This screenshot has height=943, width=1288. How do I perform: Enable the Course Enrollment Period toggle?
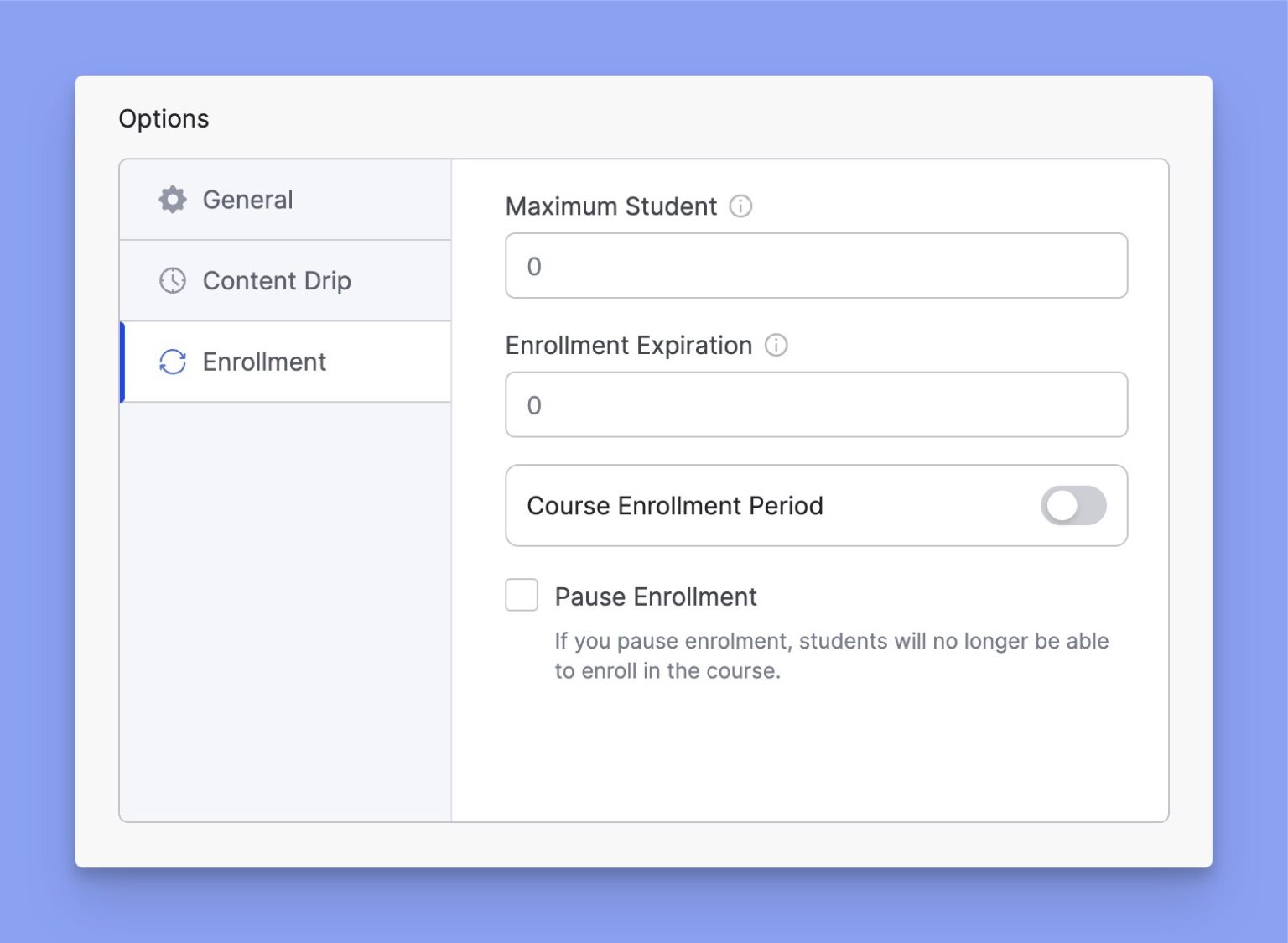(1073, 506)
